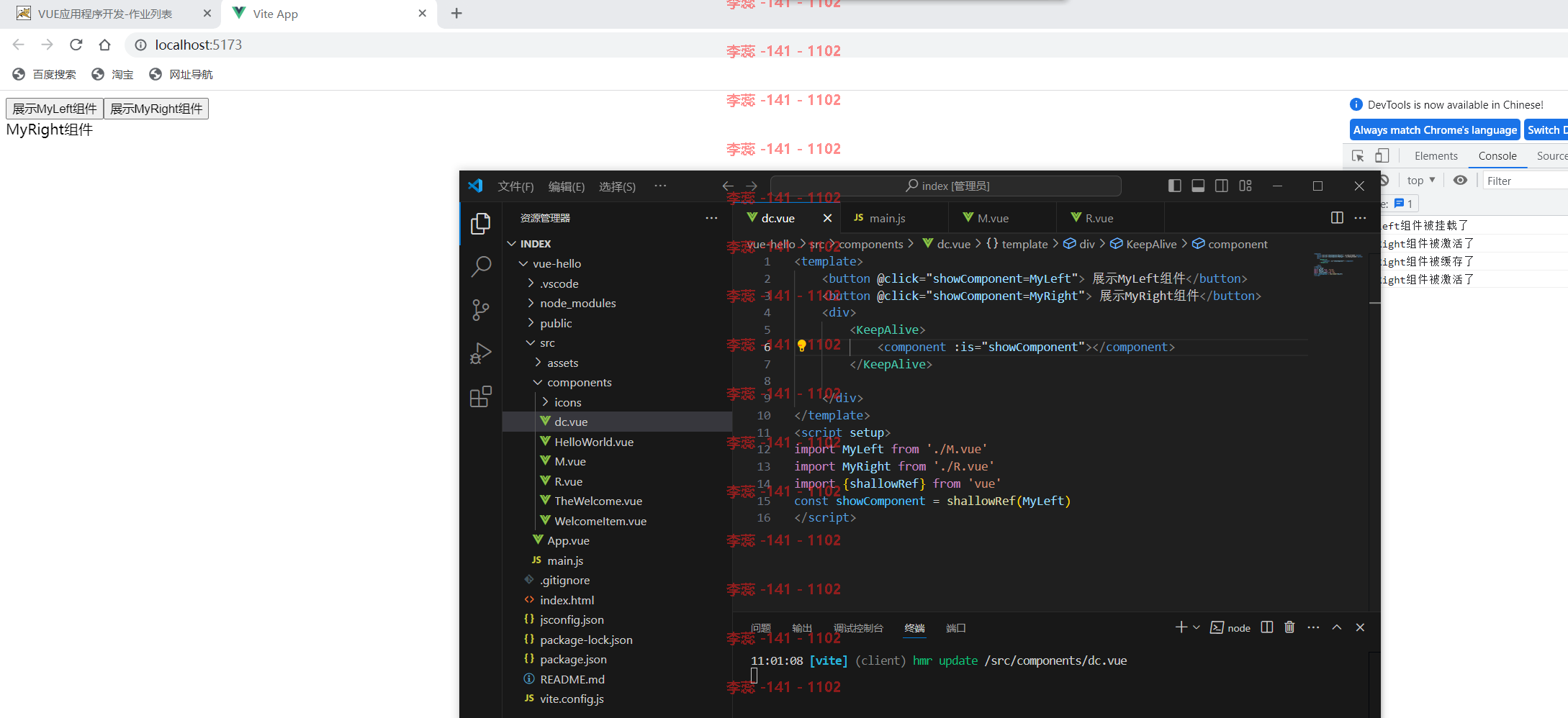Open the 百度搜索 bookmark
The height and width of the screenshot is (718, 1568).
[44, 74]
